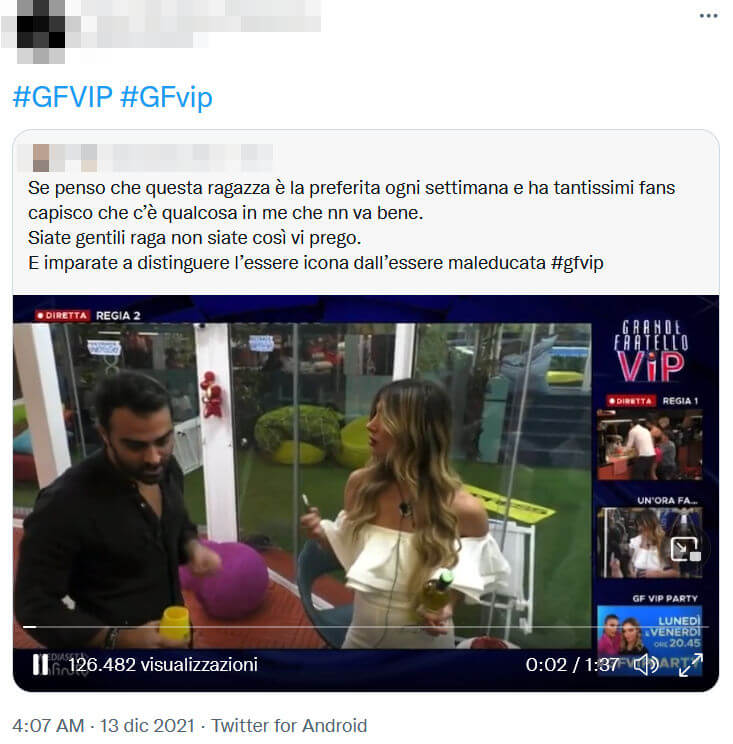The height and width of the screenshot is (744, 733).
Task: Open quoted tweet author's avatar
Action: click(41, 158)
